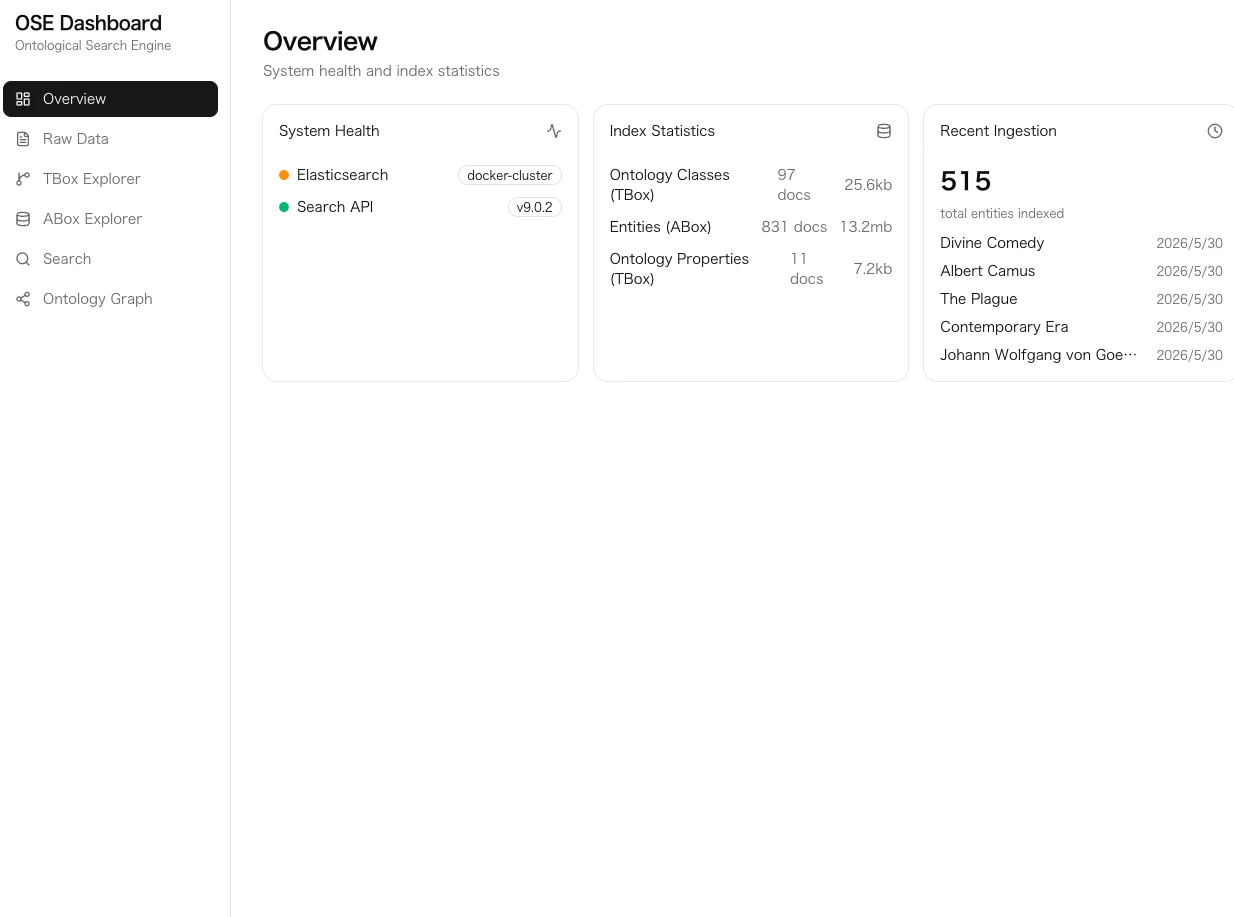Click the Raw Data document icon
This screenshot has height=917, width=1234.
coord(23,139)
